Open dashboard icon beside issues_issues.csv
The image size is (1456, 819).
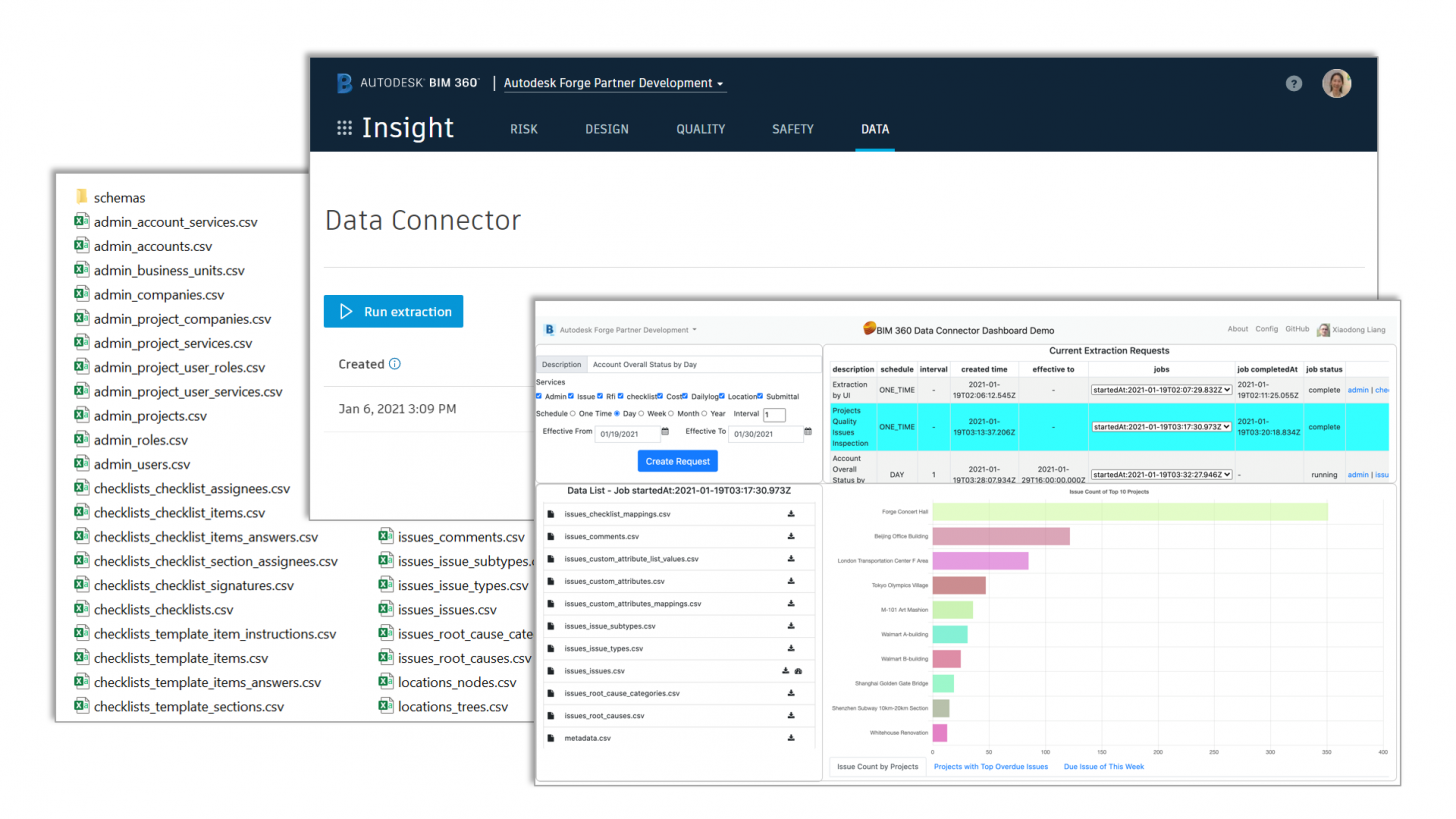799,671
